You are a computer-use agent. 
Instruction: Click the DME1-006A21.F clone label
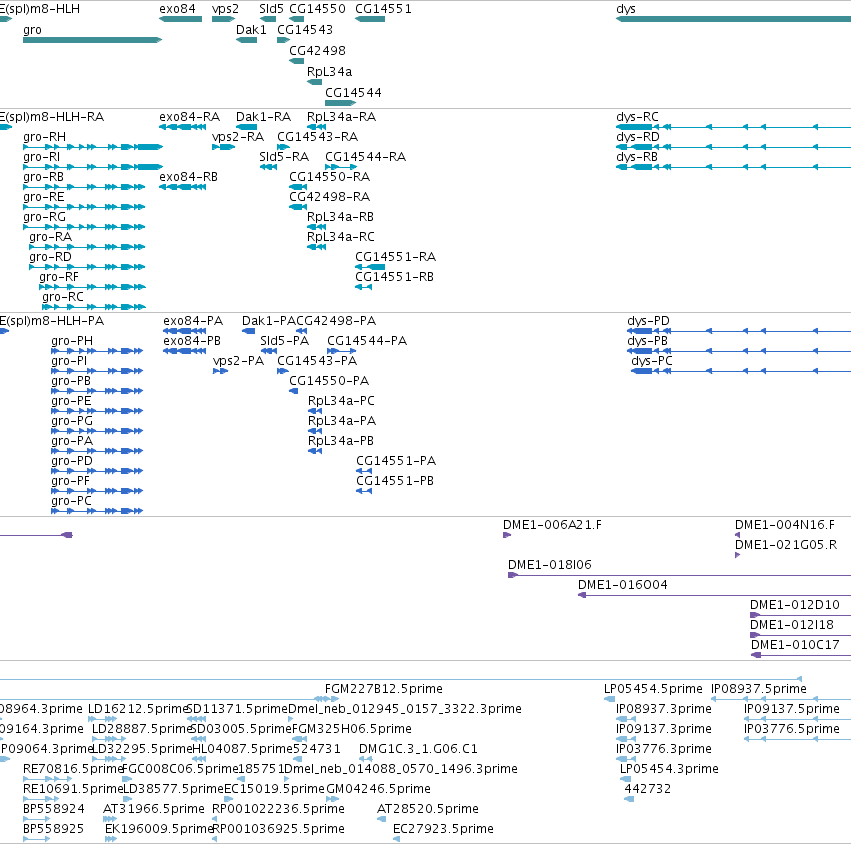pyautogui.click(x=552, y=525)
